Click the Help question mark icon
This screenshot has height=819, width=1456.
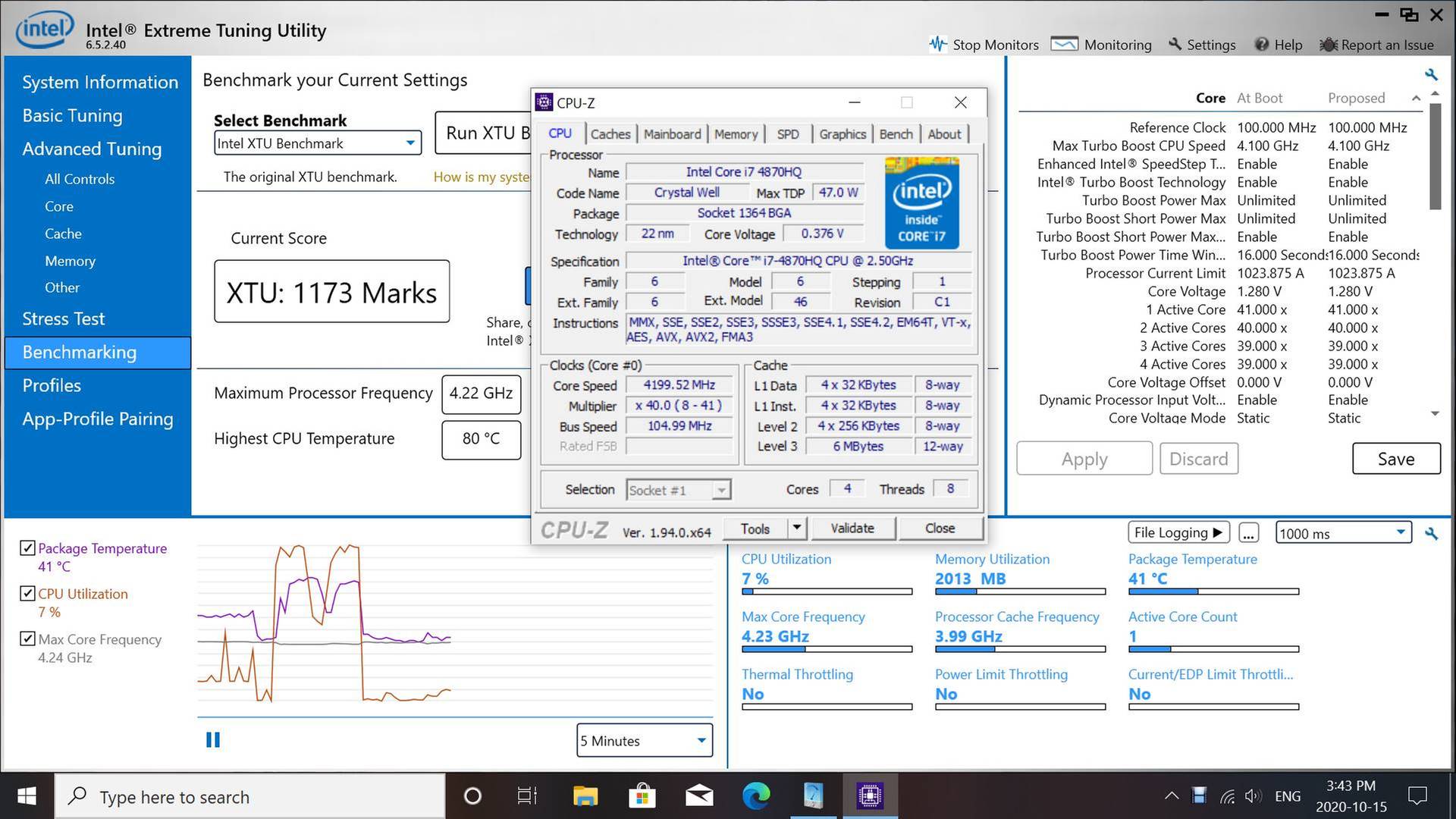click(1261, 45)
